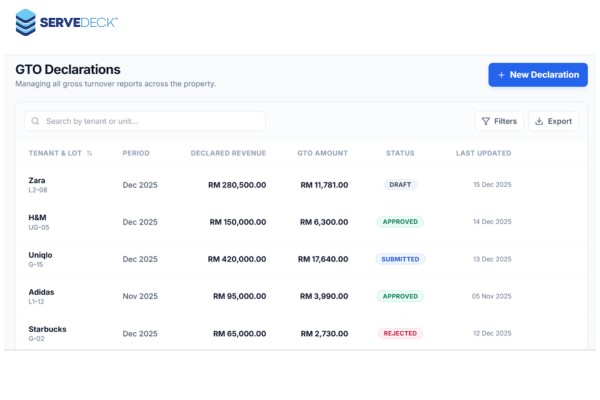Focus the search by tenant field
The image size is (600, 400).
click(150, 121)
